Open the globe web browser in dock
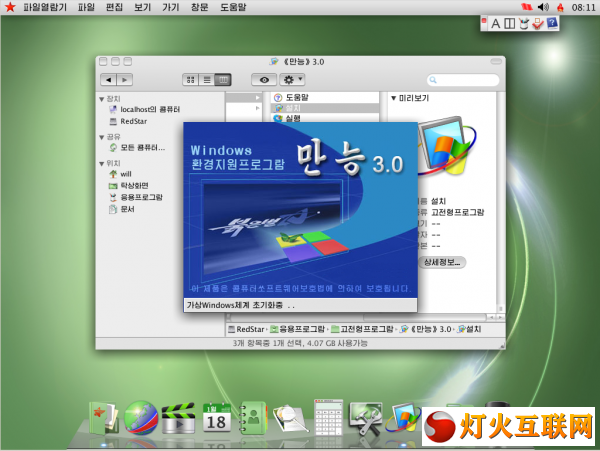Viewport: 600px width, 451px height. click(141, 418)
